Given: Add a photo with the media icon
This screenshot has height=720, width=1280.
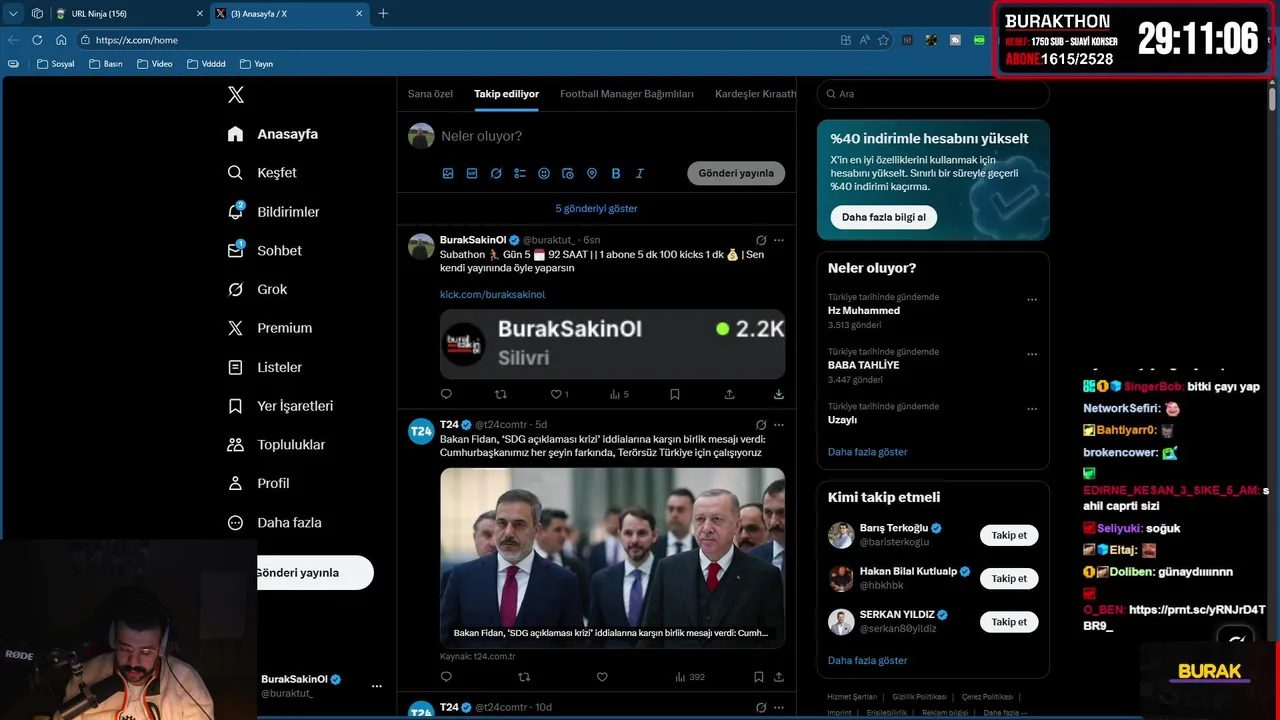Looking at the screenshot, I should pyautogui.click(x=448, y=173).
